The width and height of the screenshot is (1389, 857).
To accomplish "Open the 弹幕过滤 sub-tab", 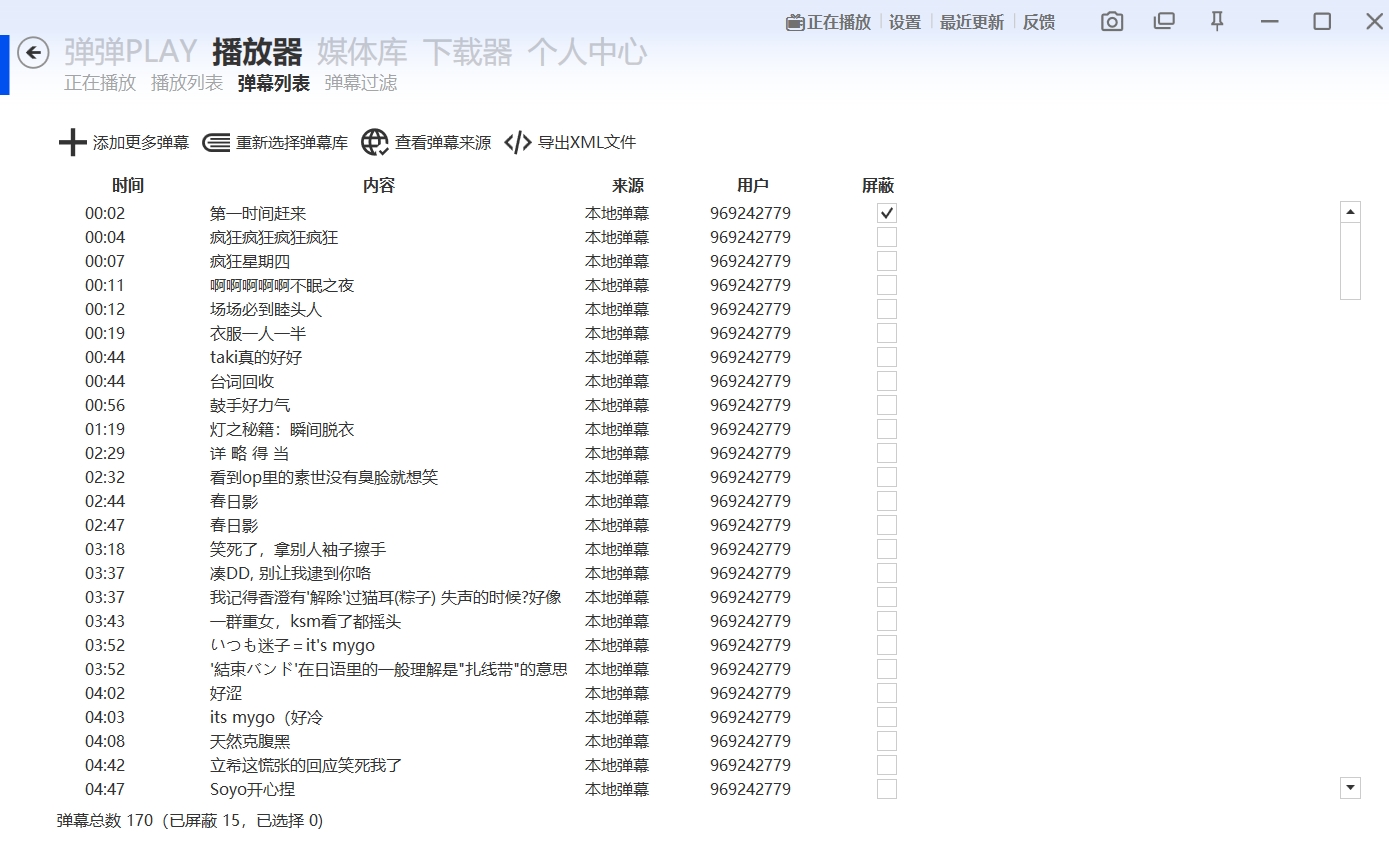I will click(x=359, y=83).
